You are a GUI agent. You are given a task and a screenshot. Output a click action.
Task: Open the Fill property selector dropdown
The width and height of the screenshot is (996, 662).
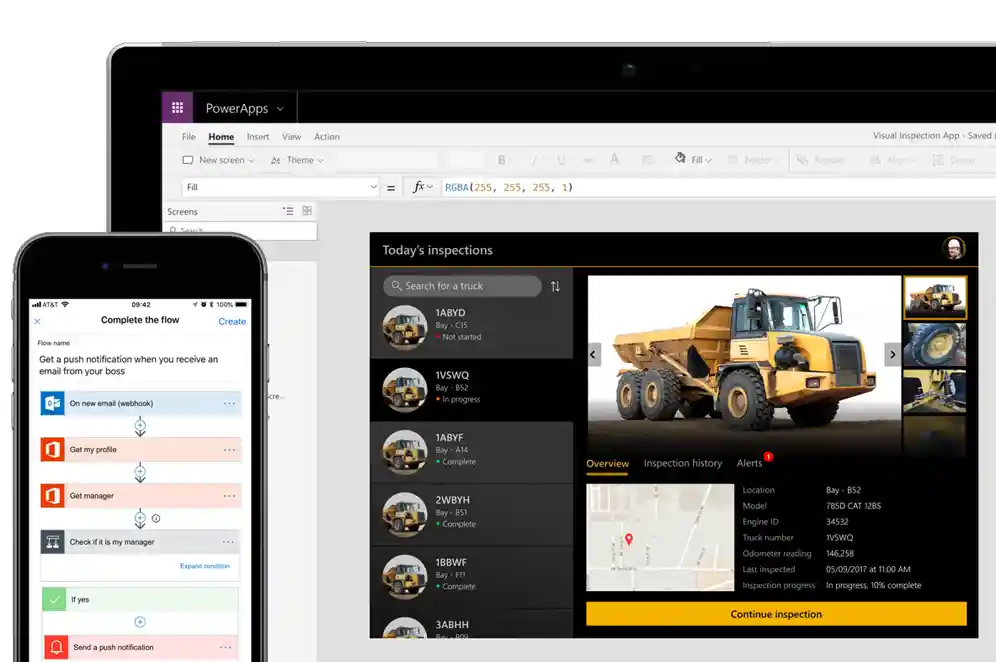tap(279, 187)
